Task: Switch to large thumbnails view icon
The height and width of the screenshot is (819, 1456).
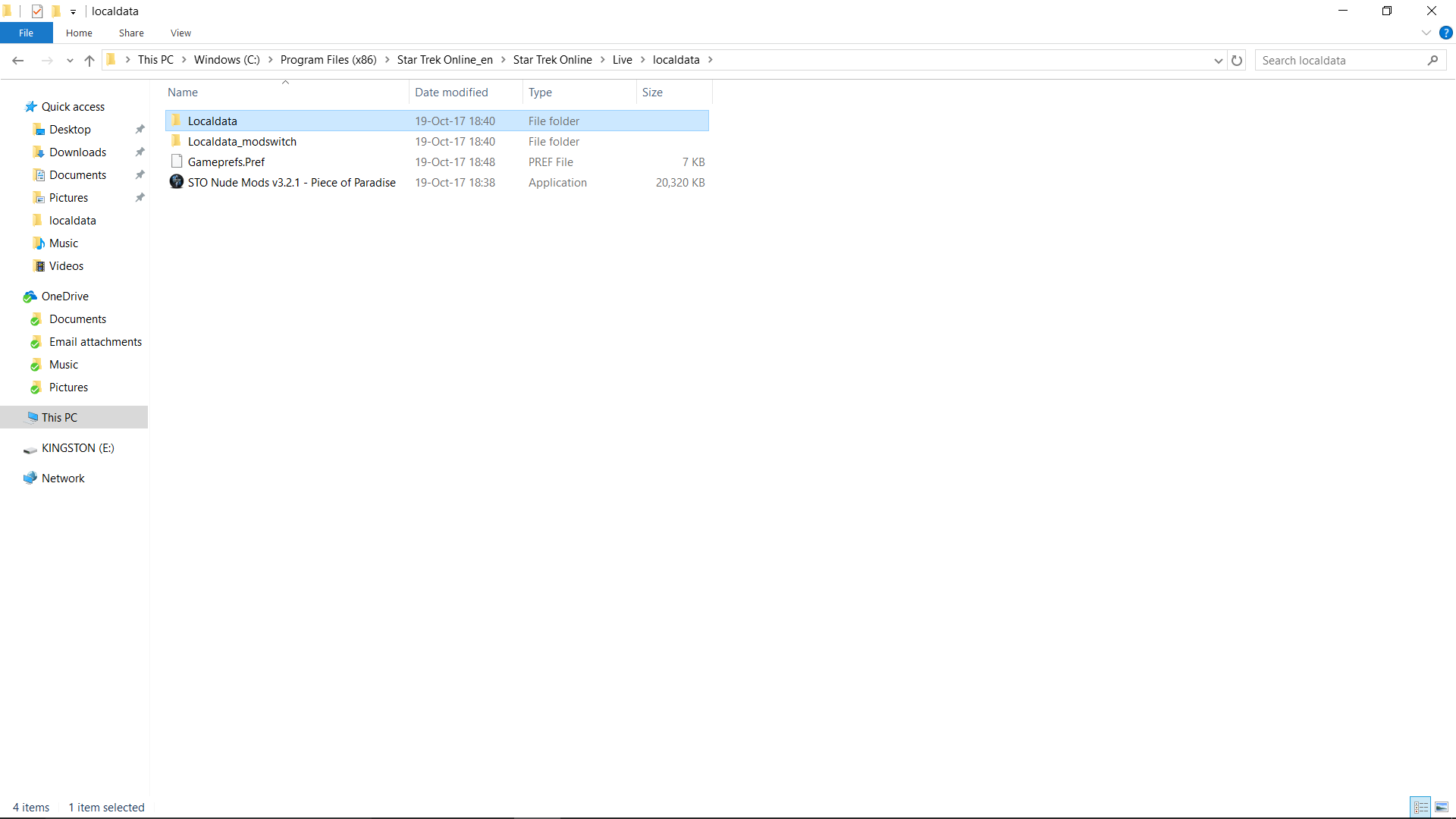Action: click(x=1442, y=807)
